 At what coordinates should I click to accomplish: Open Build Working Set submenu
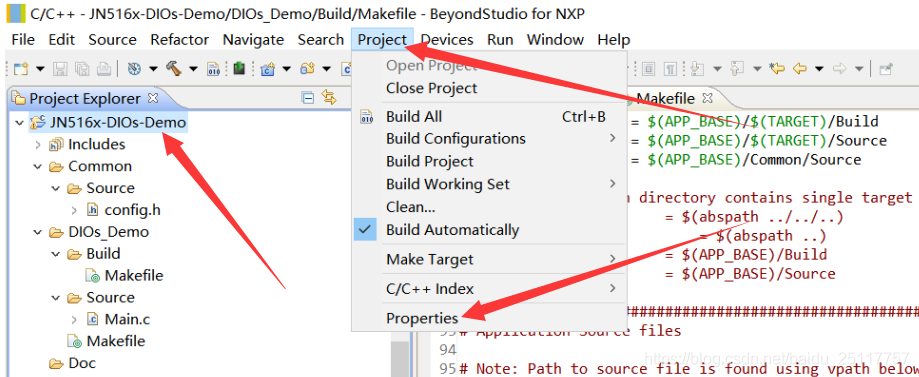click(489, 185)
